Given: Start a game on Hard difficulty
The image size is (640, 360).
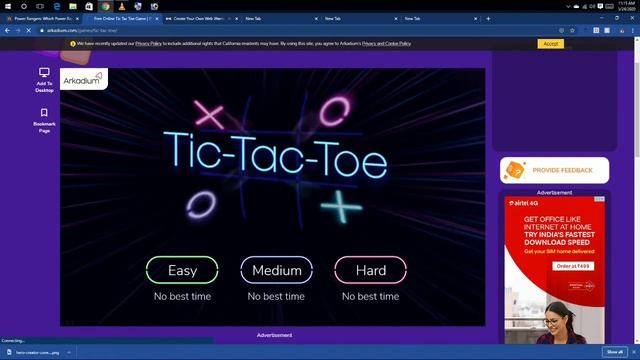Looking at the screenshot, I should (371, 270).
